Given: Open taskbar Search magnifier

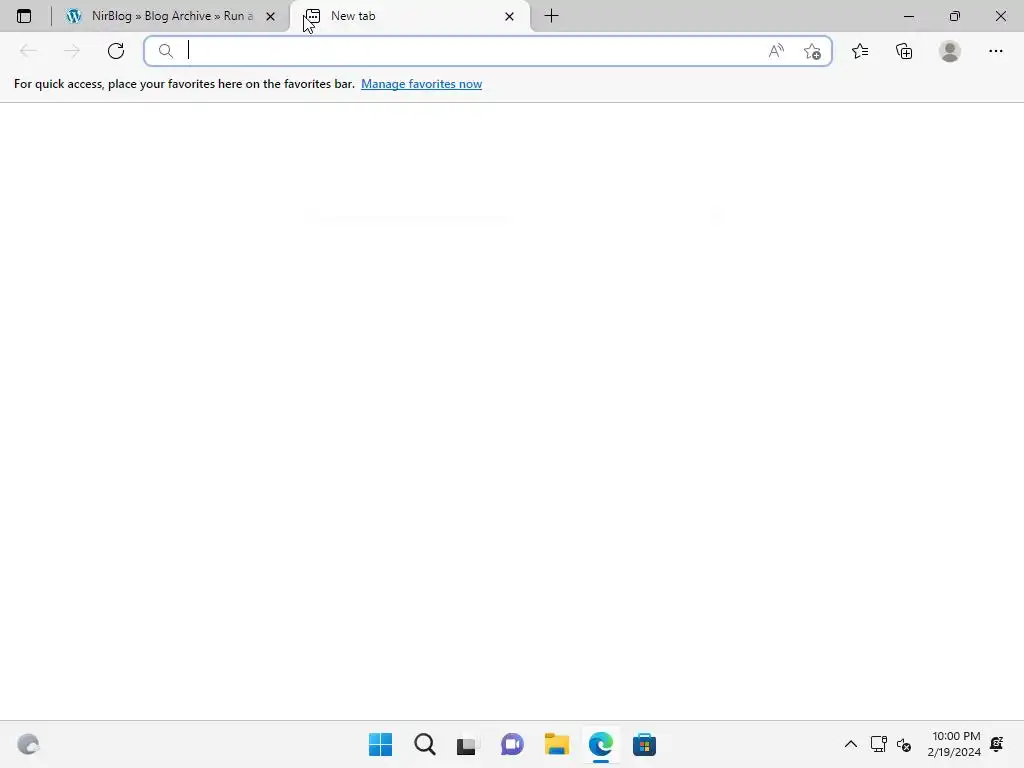Looking at the screenshot, I should [424, 744].
